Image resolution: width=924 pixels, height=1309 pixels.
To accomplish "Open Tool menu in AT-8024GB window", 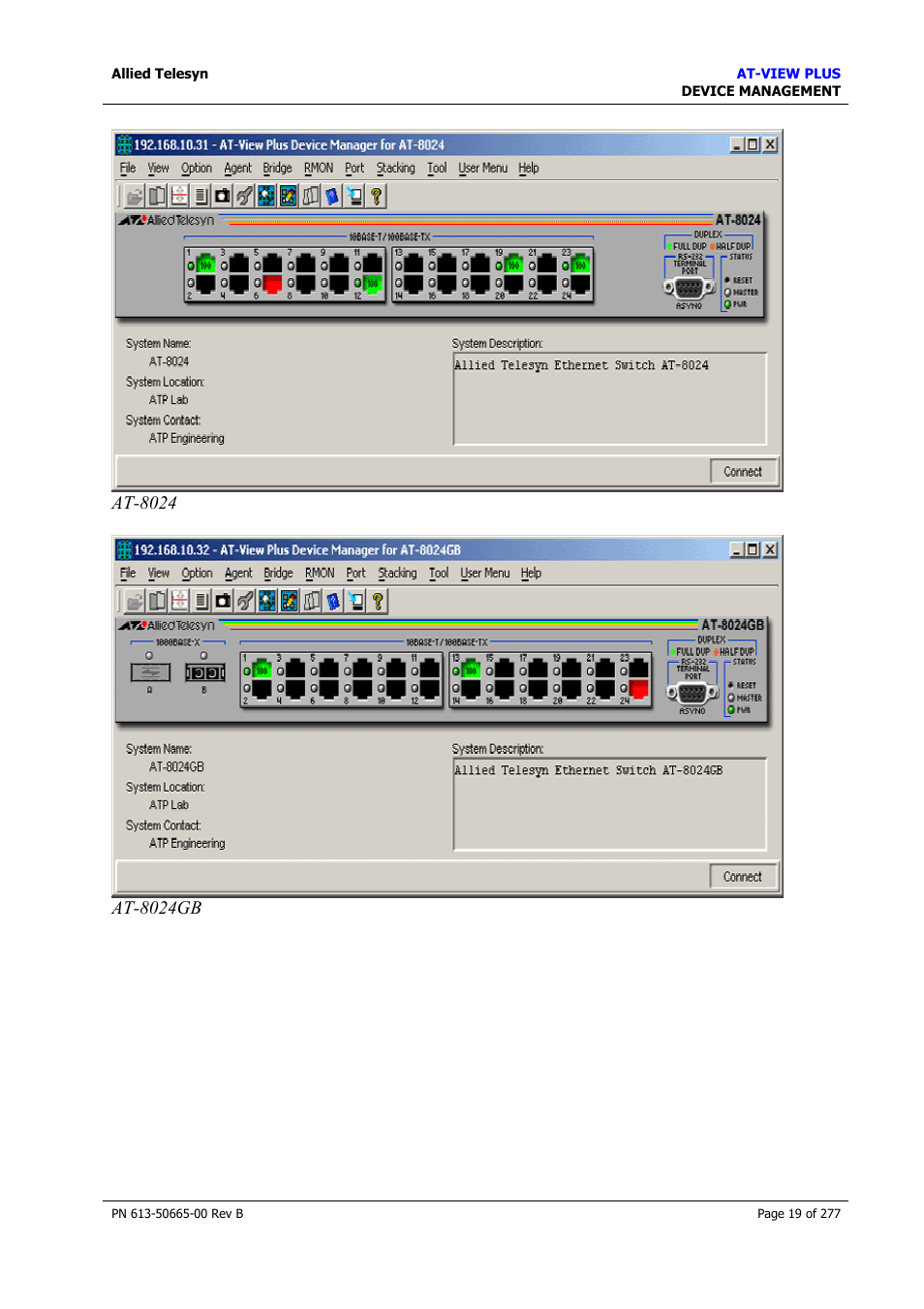I will click(439, 574).
